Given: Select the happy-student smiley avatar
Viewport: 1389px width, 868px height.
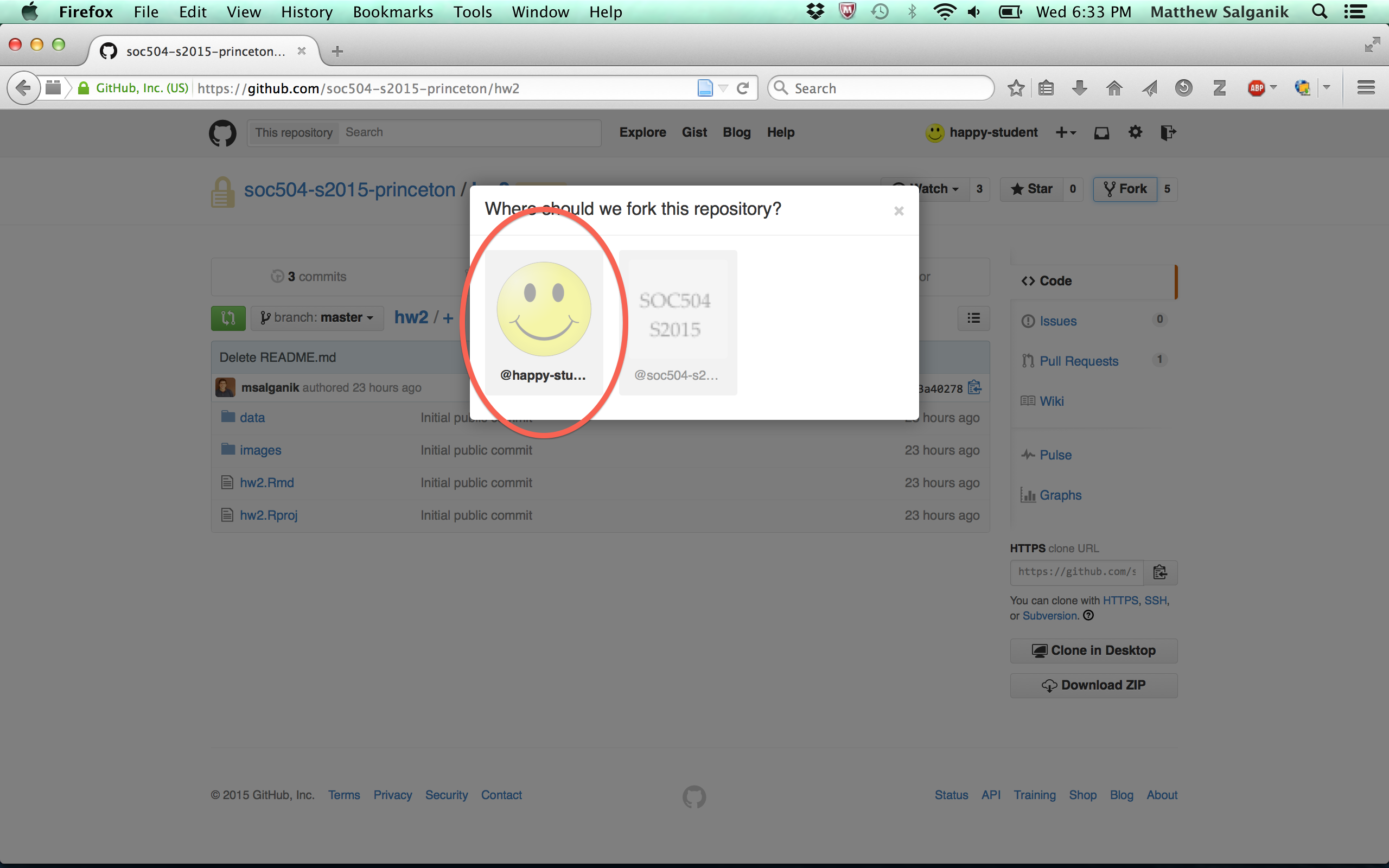Looking at the screenshot, I should (544, 310).
